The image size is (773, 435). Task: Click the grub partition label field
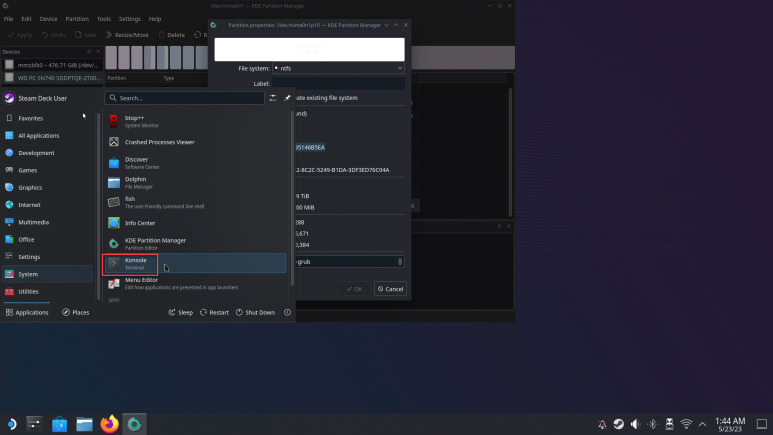pyautogui.click(x=350, y=262)
